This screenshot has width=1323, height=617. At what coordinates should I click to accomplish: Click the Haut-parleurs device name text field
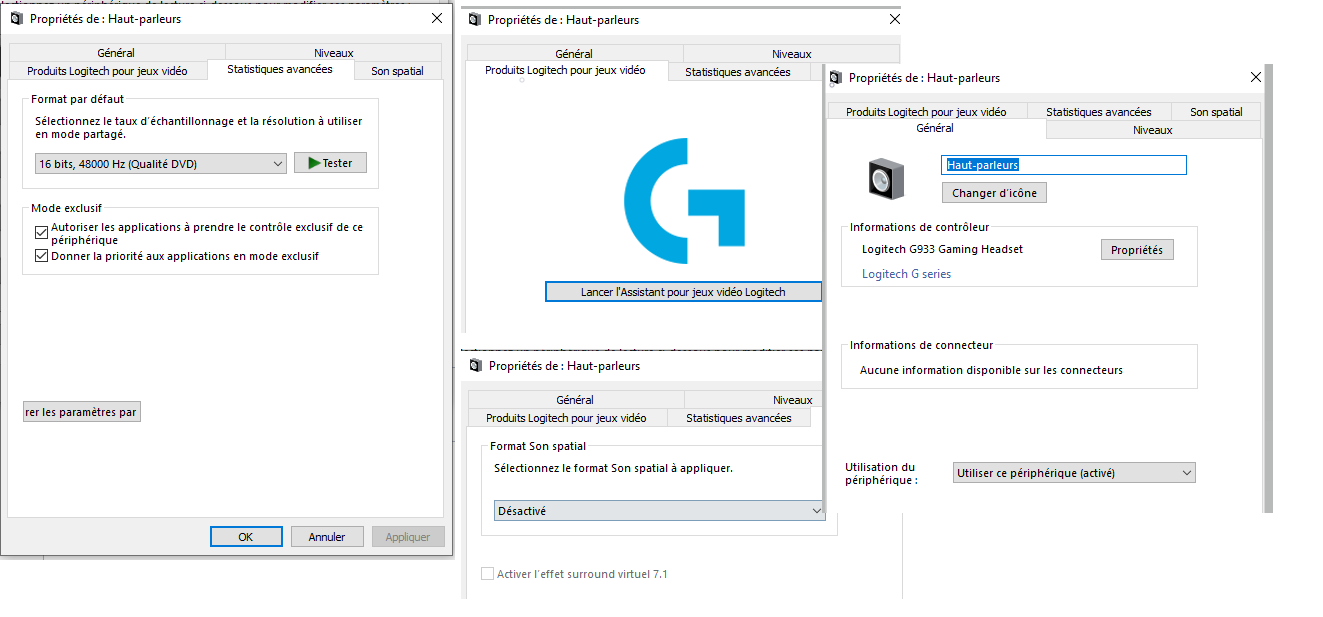[x=1063, y=165]
